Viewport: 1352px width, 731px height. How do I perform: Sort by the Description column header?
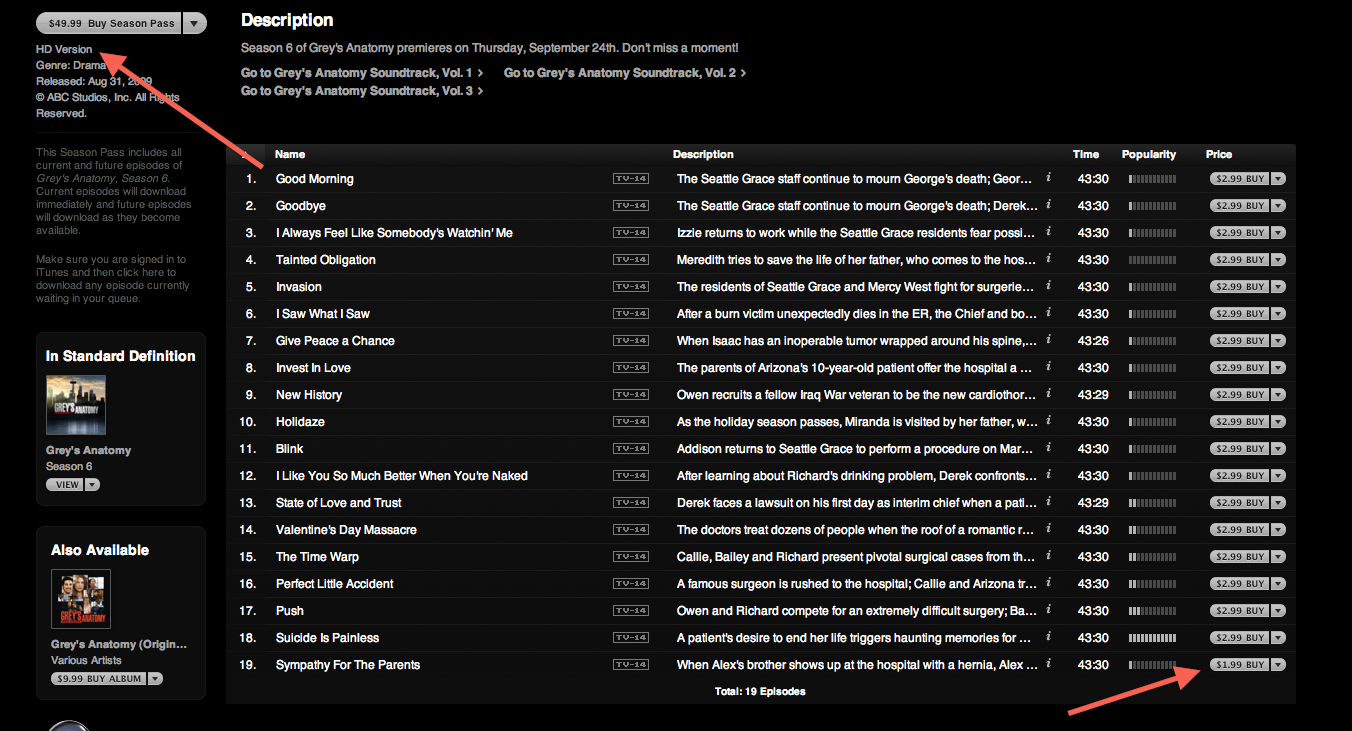[x=703, y=154]
